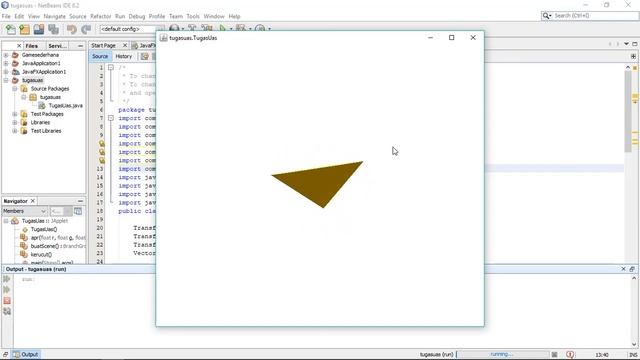Expand the JavaFXApplication1 project node

pyautogui.click(x=6, y=72)
